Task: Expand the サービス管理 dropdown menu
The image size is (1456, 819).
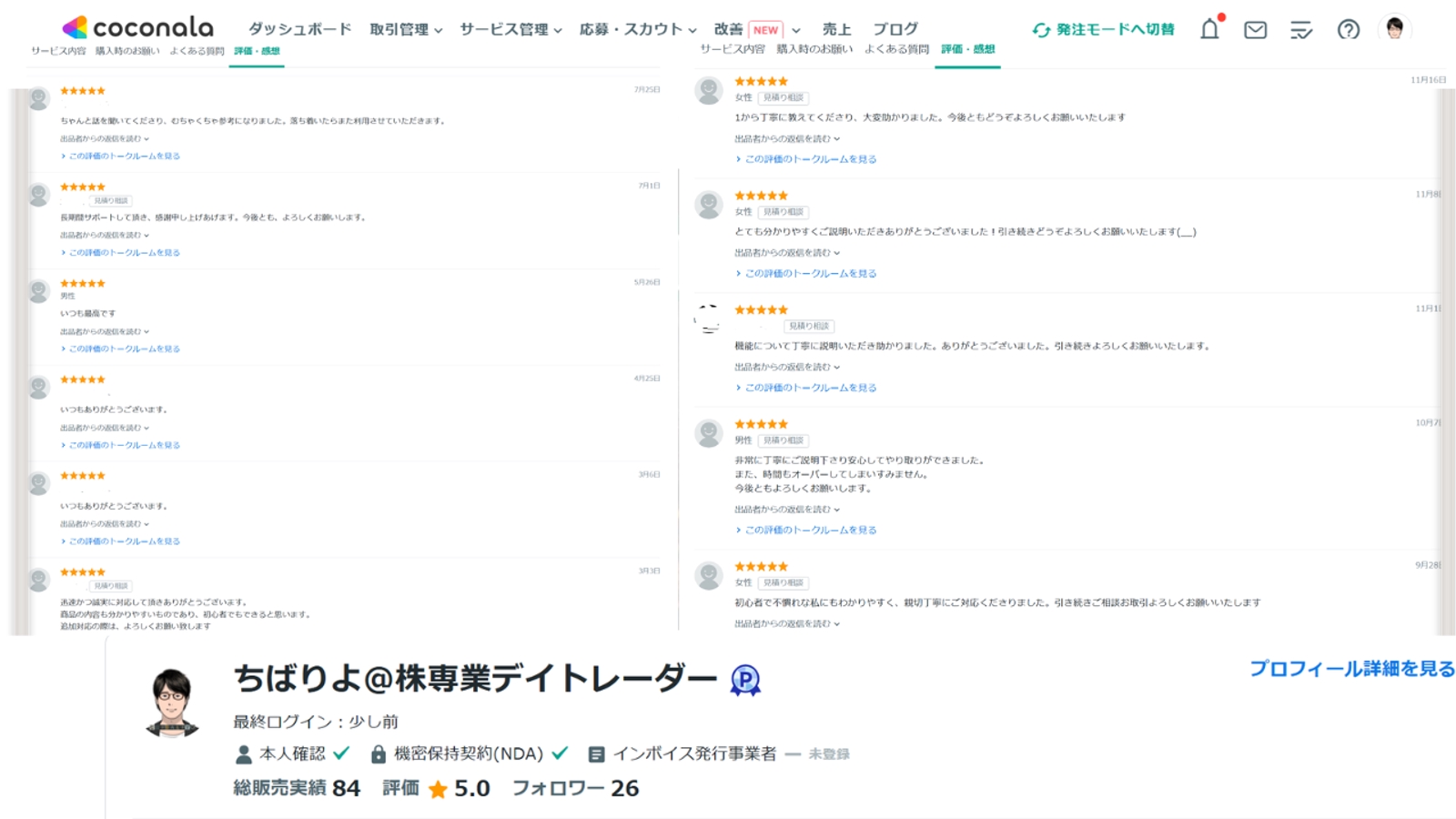Action: click(x=511, y=29)
